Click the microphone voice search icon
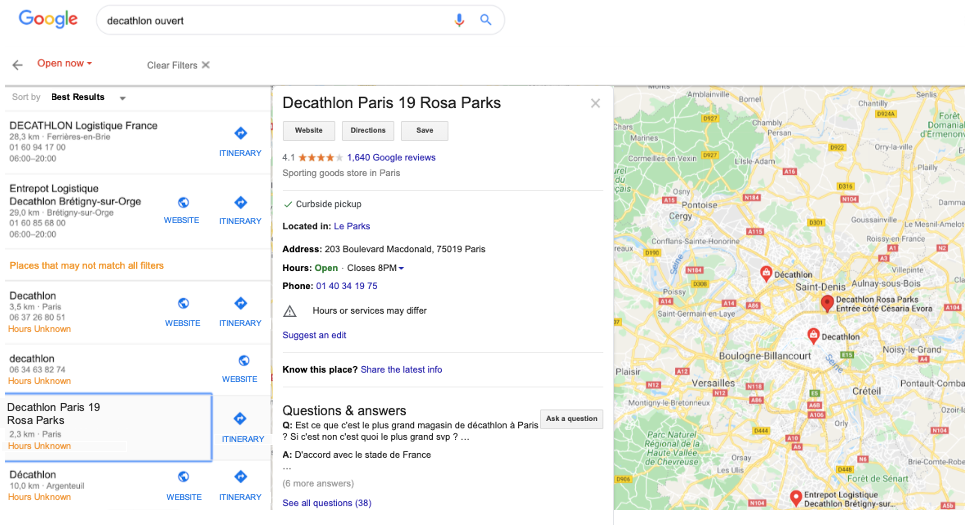965x525 pixels. coord(459,20)
